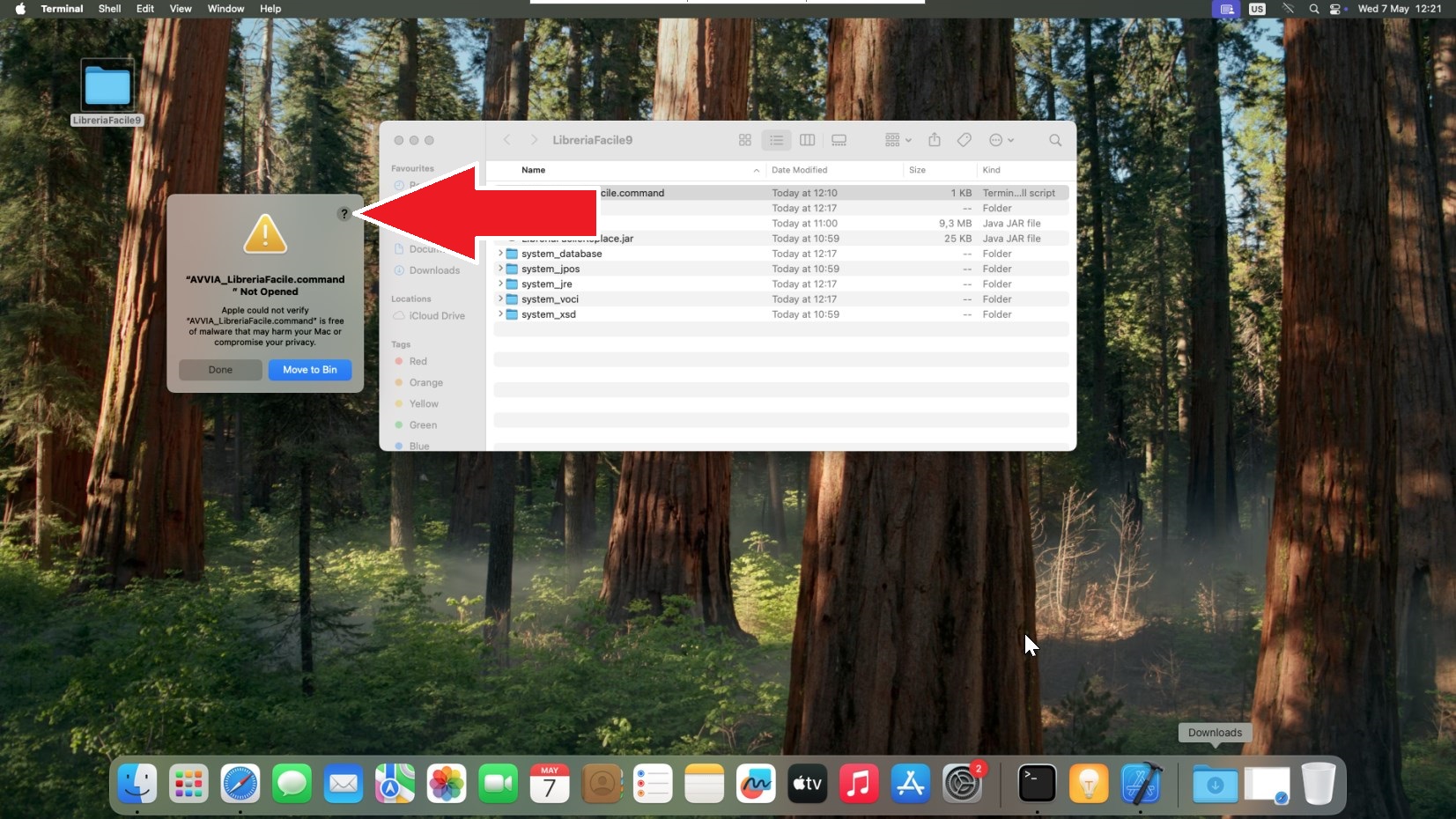The width and height of the screenshot is (1456, 819).
Task: Open the action menu ellipsis dropdown
Action: 1001,140
